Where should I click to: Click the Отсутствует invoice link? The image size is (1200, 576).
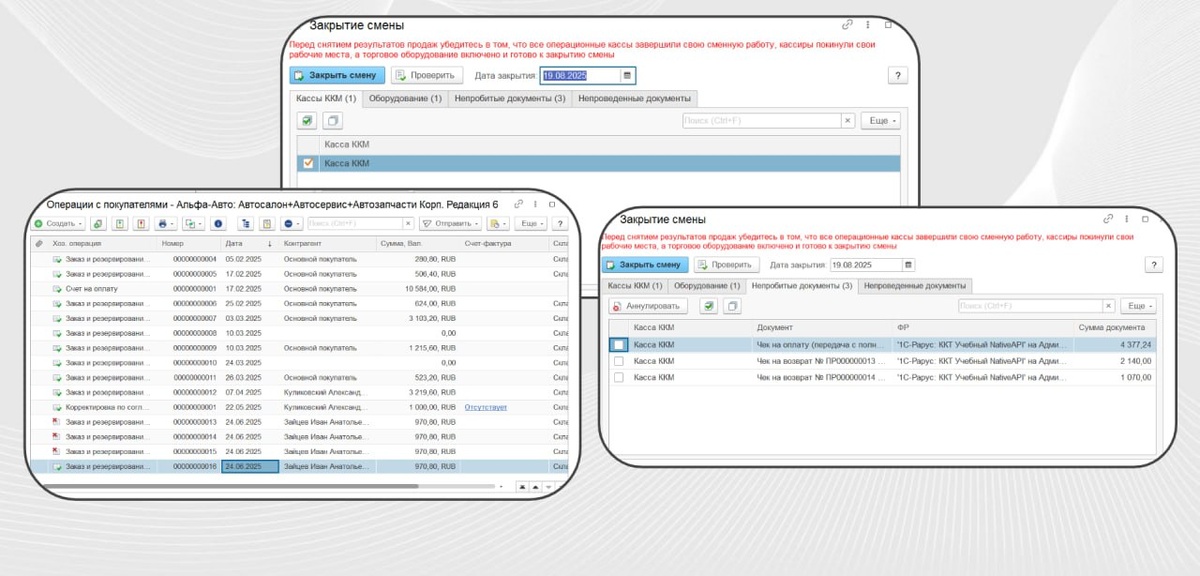486,407
